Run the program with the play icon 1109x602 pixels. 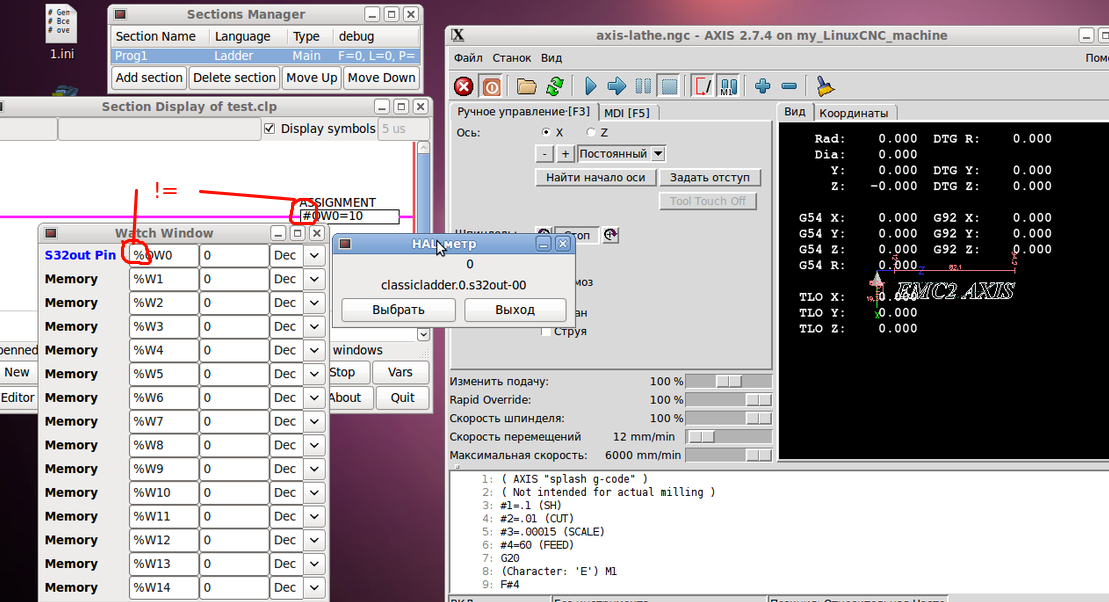point(591,86)
